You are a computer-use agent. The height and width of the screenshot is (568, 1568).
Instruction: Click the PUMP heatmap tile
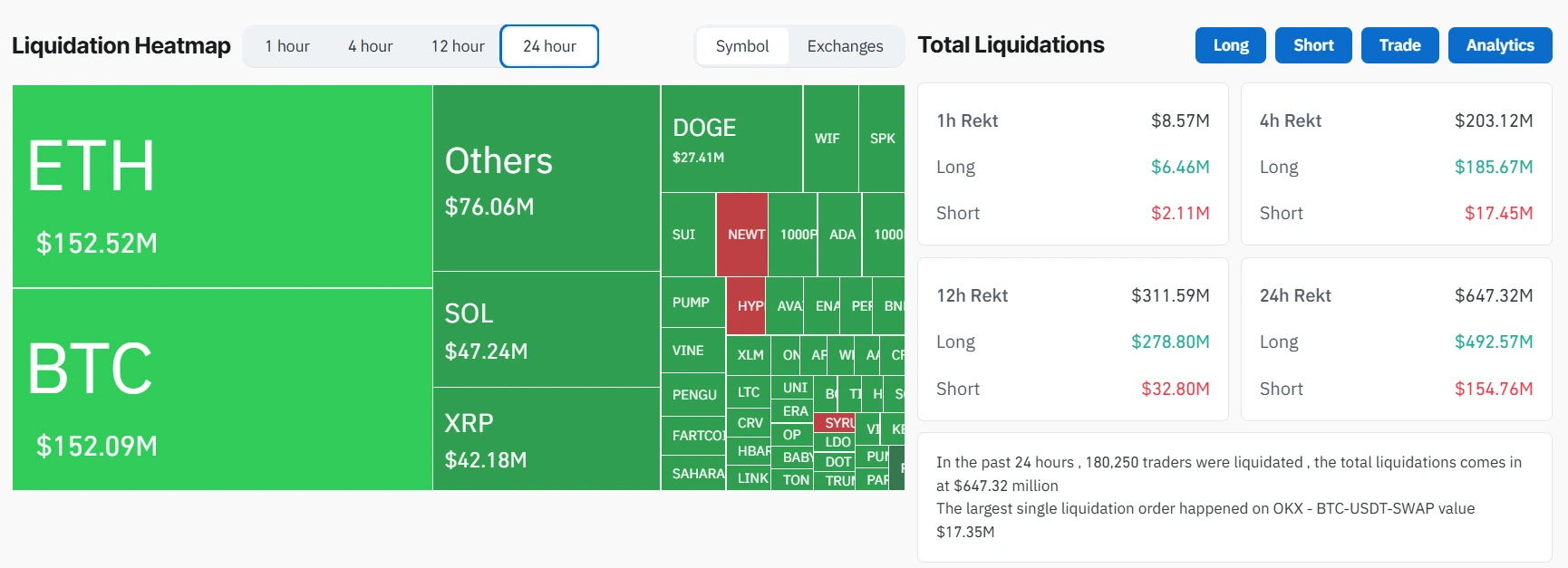pyautogui.click(x=692, y=303)
